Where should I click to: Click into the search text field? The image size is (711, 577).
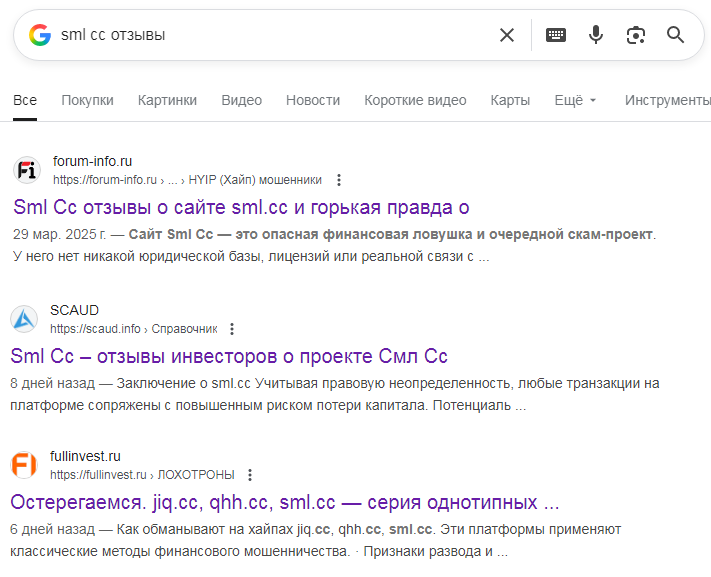tap(270, 35)
